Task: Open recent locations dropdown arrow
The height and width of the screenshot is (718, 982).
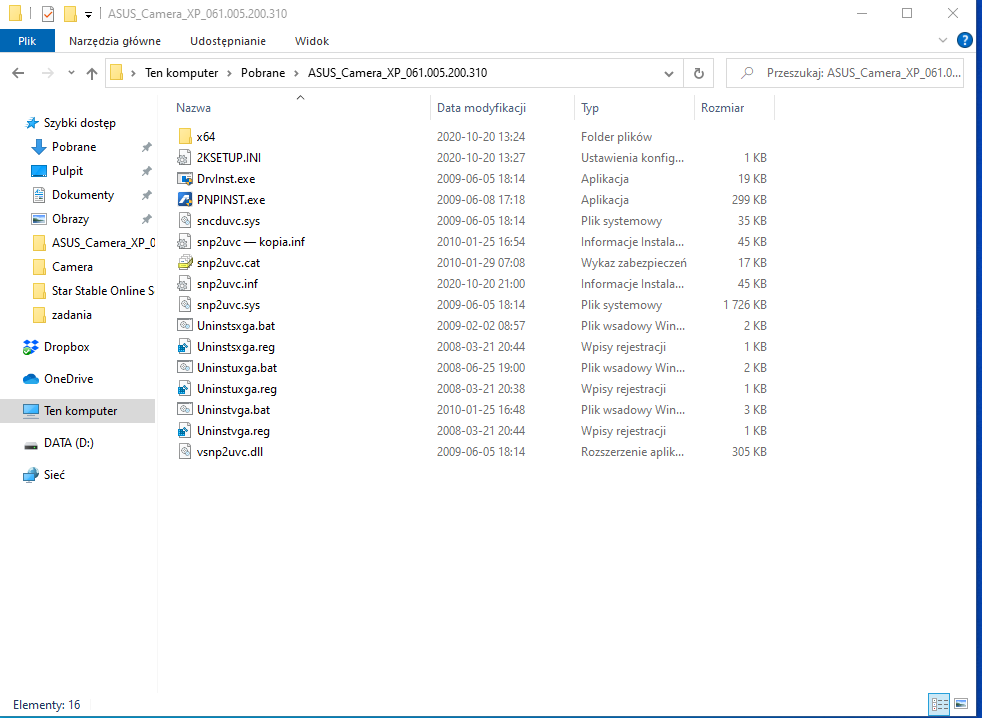Action: pyautogui.click(x=71, y=73)
